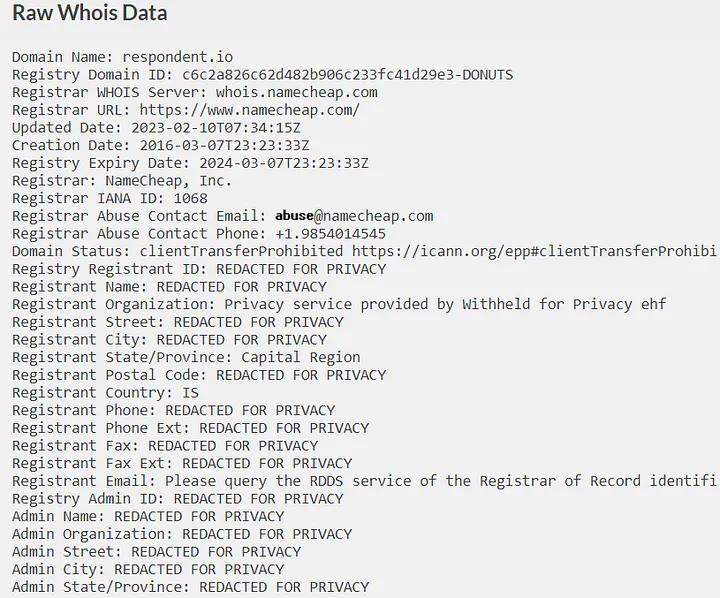The width and height of the screenshot is (720, 598).
Task: Click the Registrar IANA ID 1068
Action: point(191,198)
